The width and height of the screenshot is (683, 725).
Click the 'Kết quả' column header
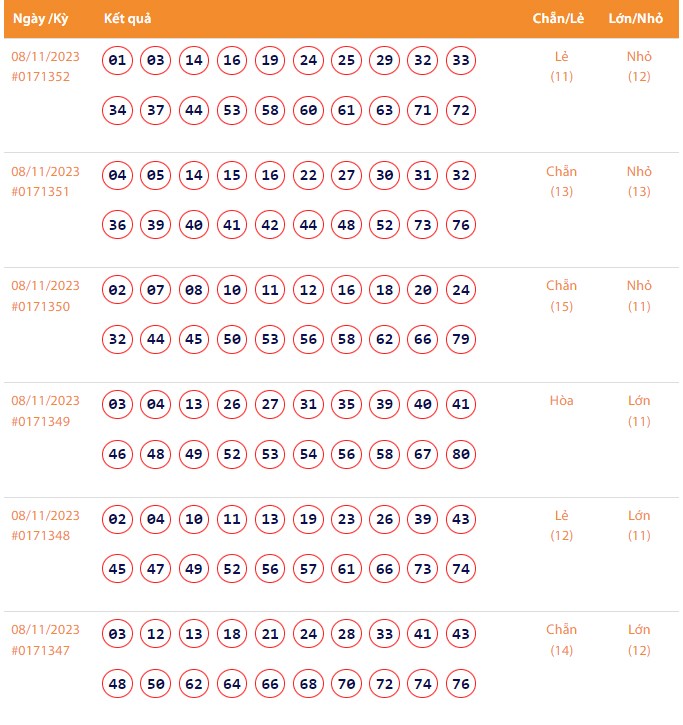[x=127, y=19]
